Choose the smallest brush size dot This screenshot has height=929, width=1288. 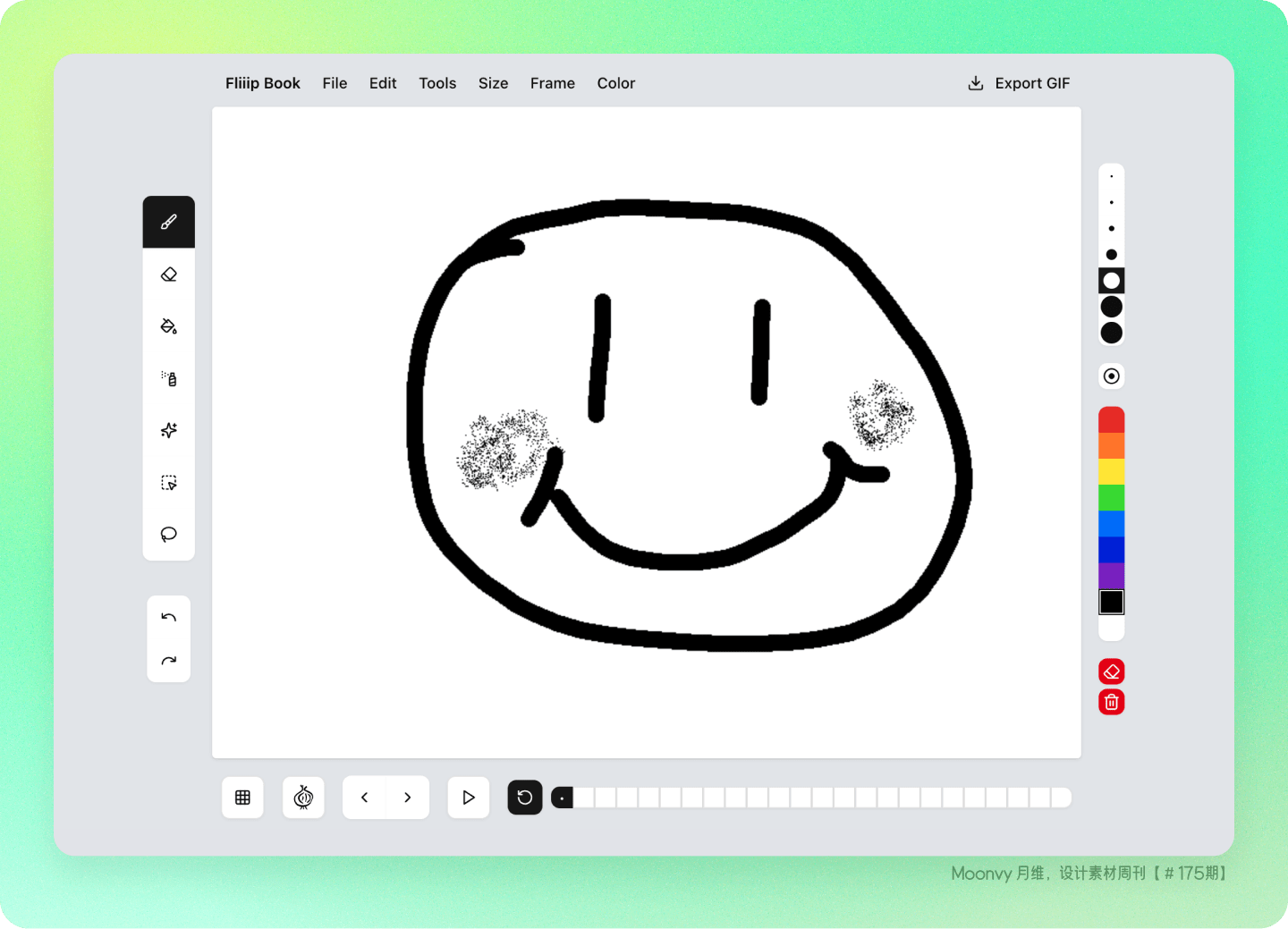[x=1112, y=176]
